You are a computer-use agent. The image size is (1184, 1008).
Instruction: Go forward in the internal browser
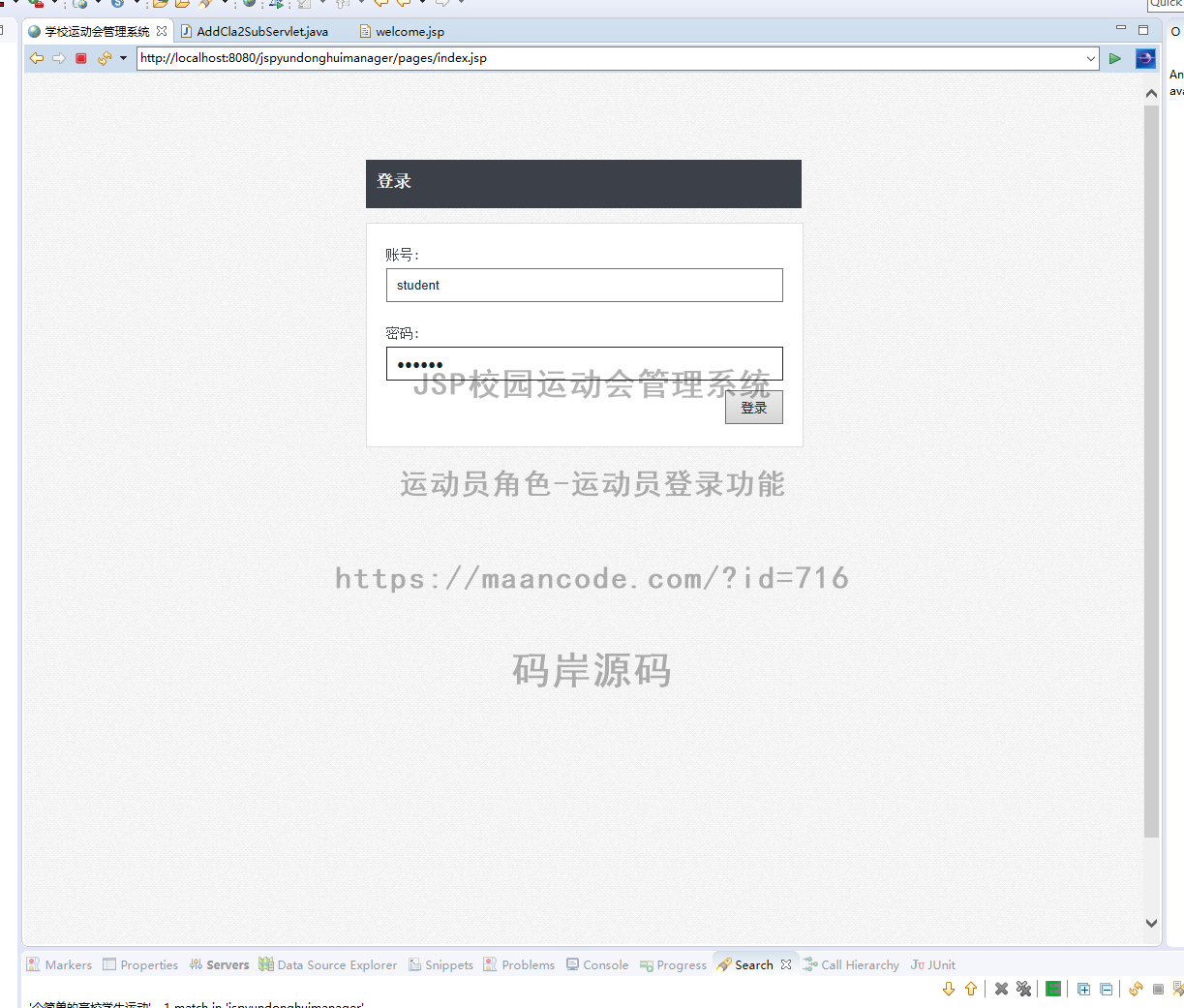pyautogui.click(x=59, y=58)
